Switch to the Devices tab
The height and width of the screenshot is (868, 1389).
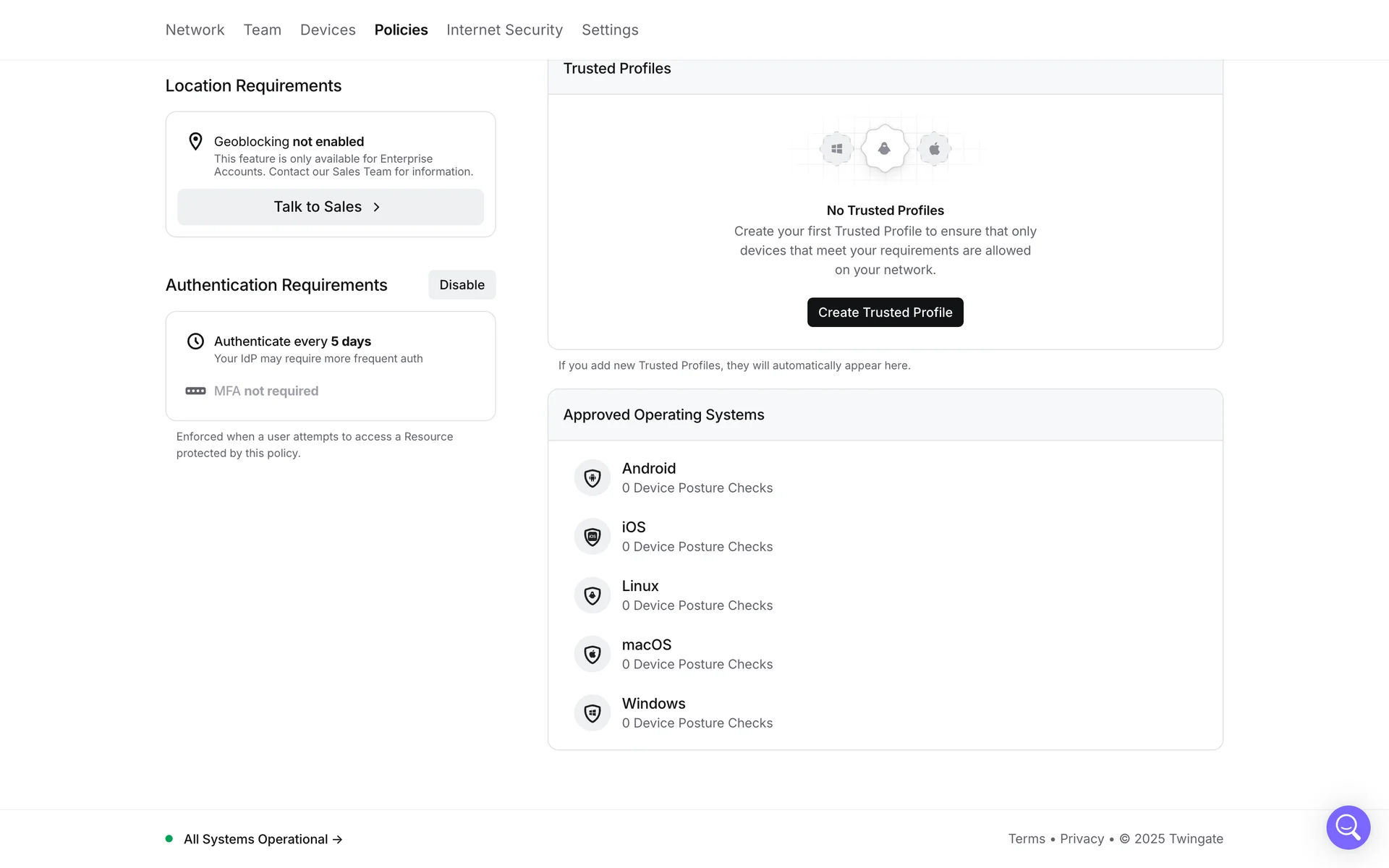(328, 30)
